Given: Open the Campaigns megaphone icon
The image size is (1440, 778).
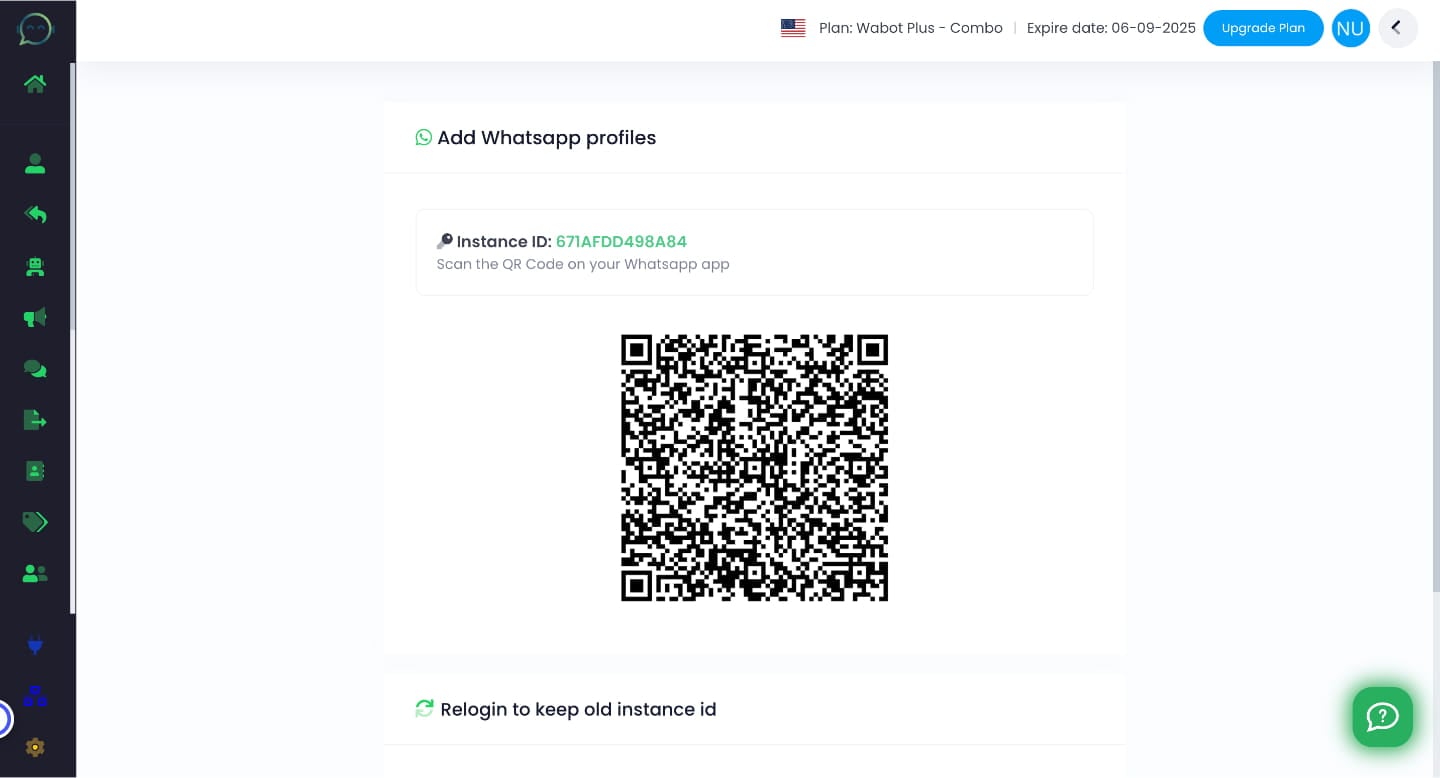Looking at the screenshot, I should pos(35,317).
